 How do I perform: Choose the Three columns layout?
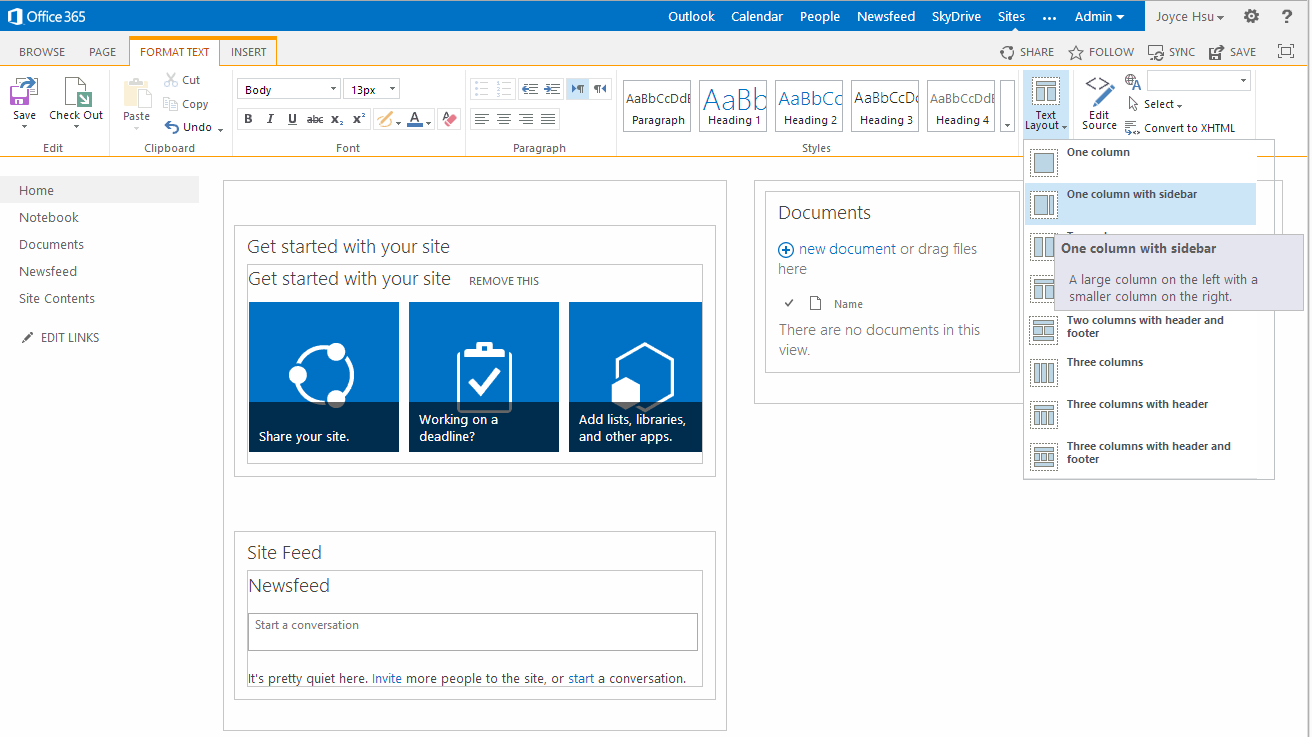click(1141, 372)
